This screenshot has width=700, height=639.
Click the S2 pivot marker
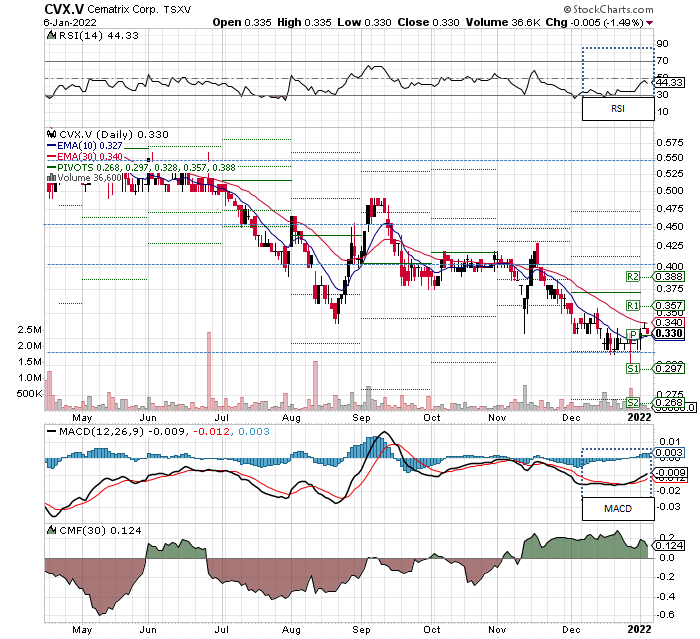(633, 402)
